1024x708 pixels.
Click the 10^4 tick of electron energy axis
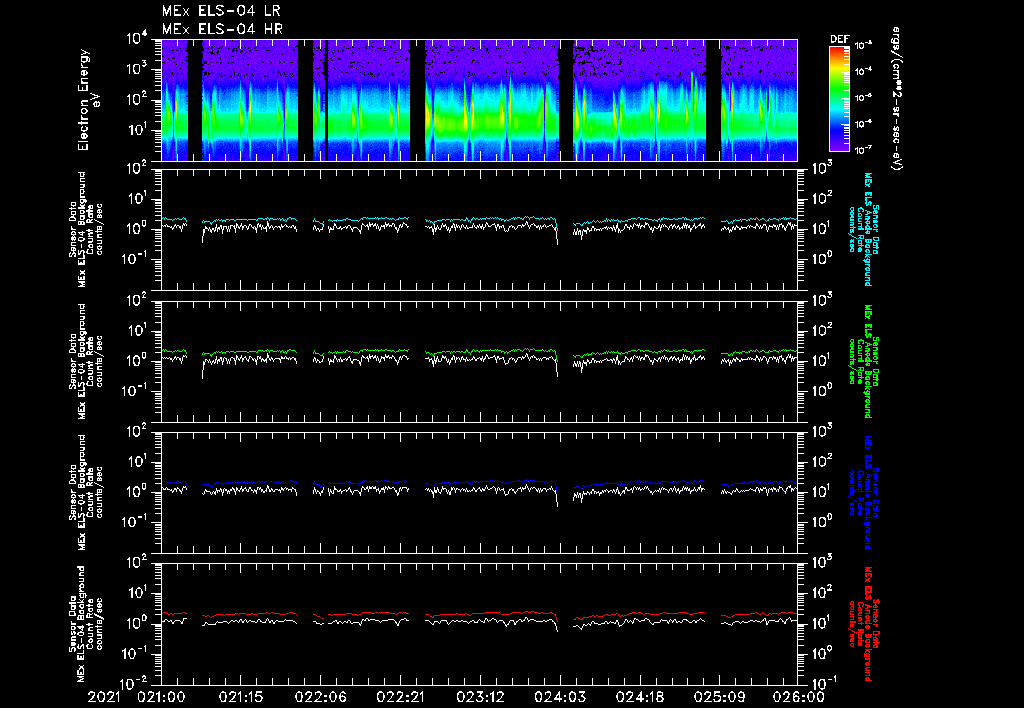[137, 40]
